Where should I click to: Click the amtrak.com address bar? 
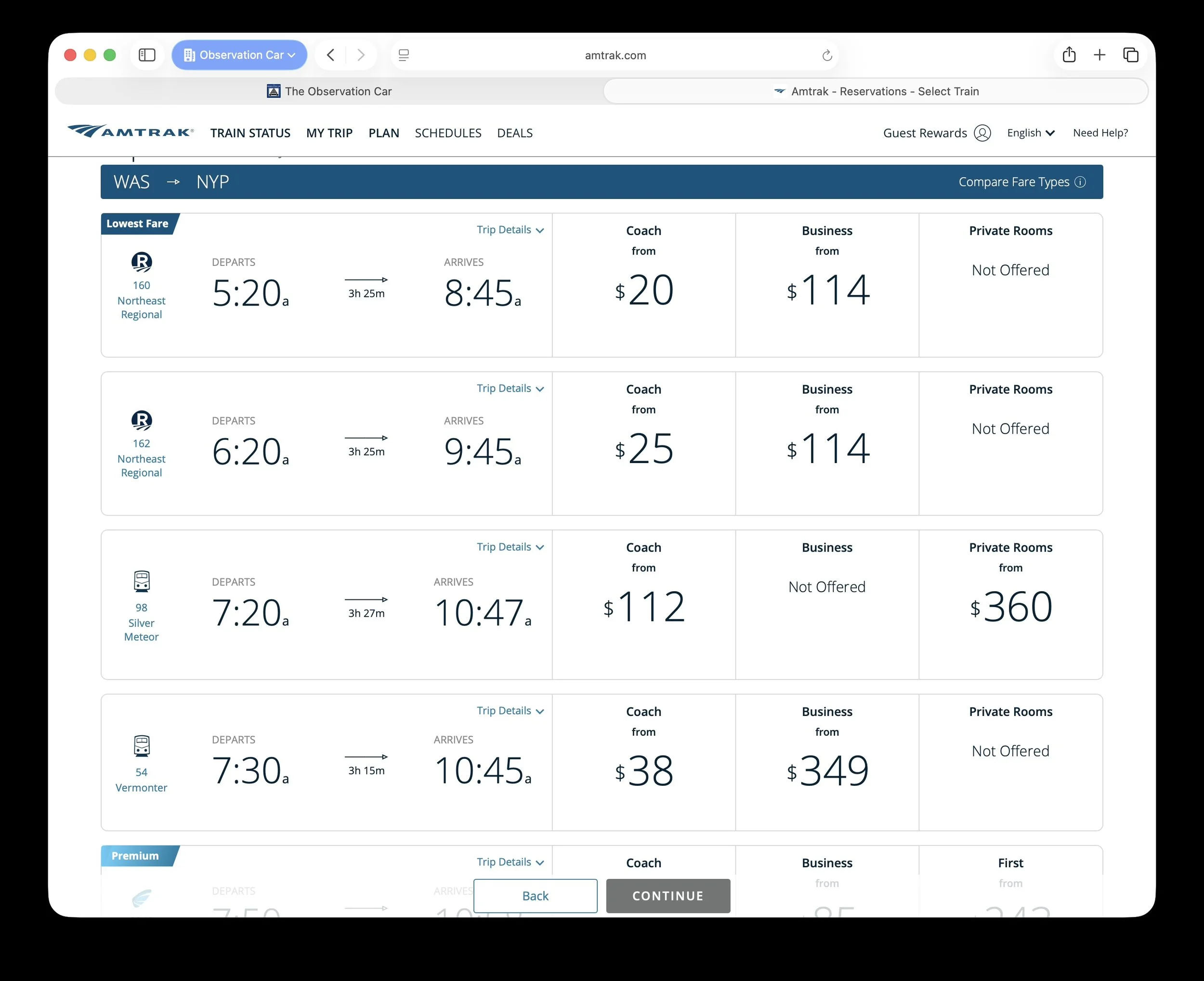point(615,55)
